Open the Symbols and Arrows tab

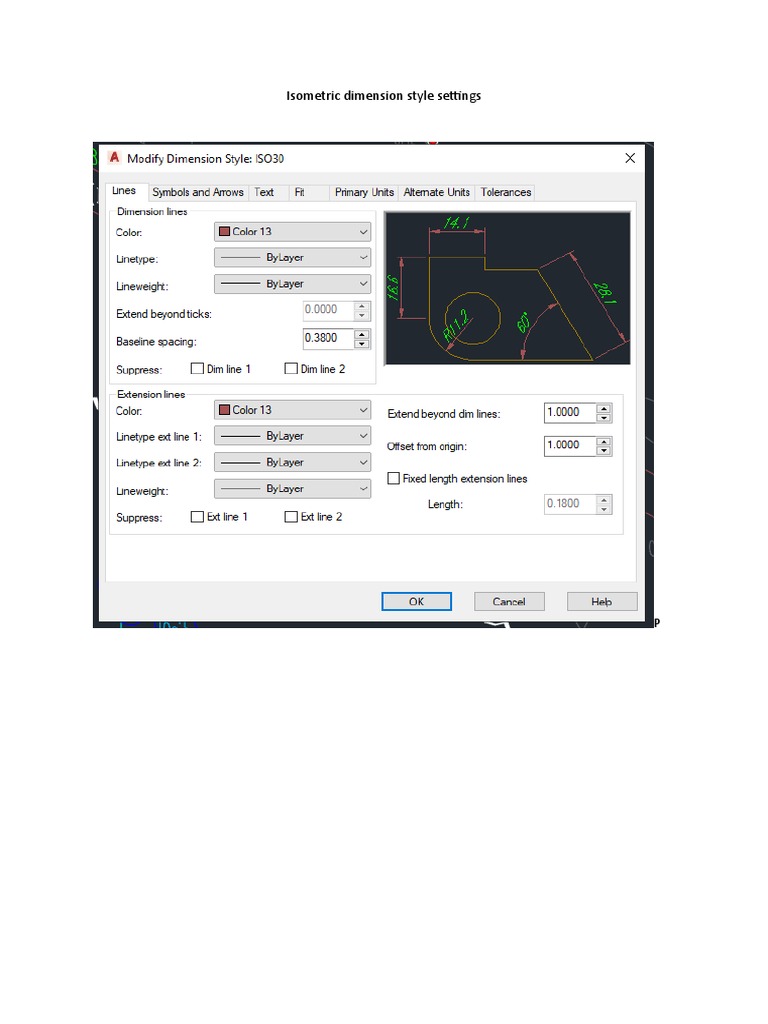tap(198, 192)
